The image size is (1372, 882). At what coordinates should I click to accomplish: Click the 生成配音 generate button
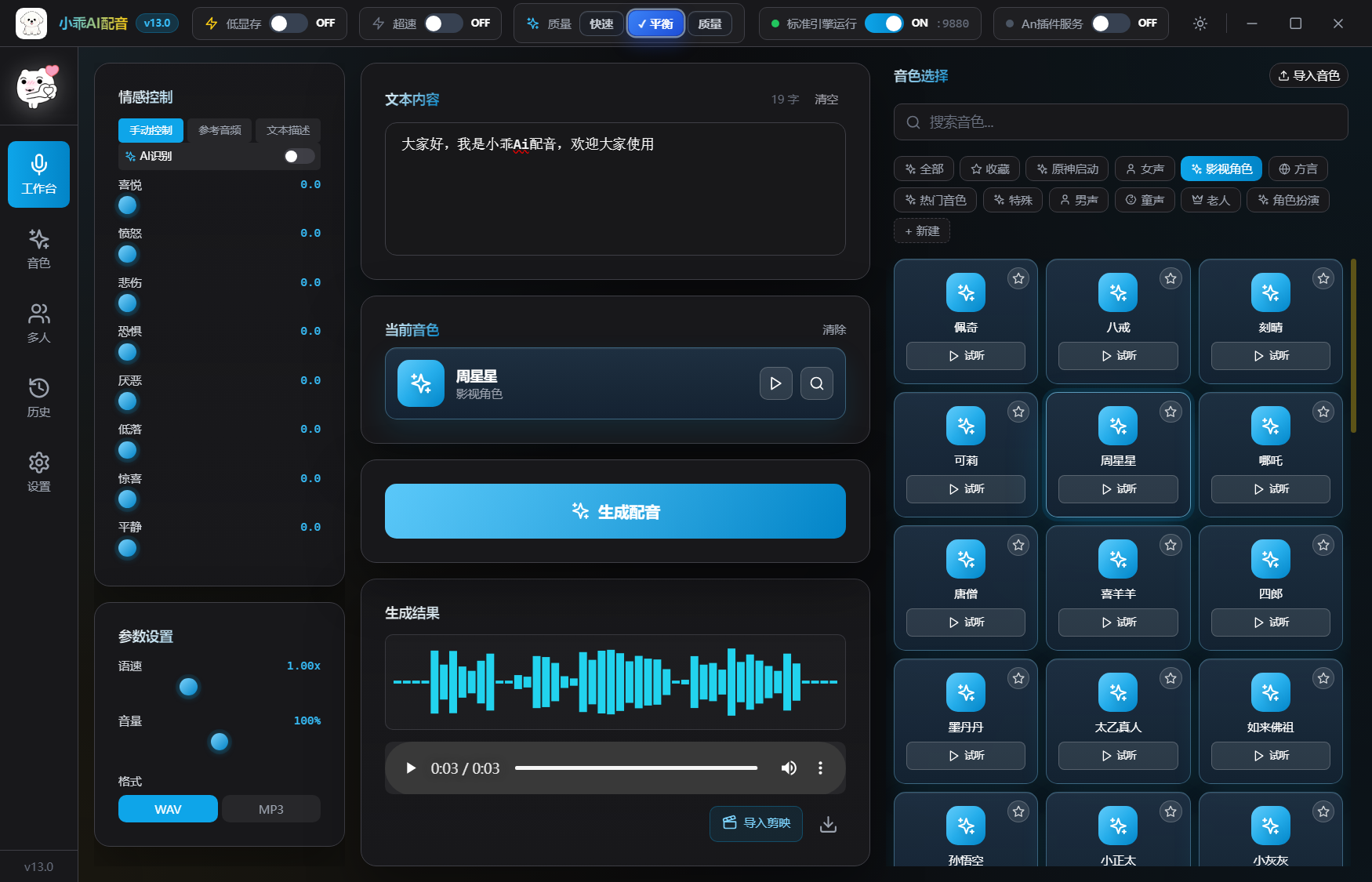(x=615, y=511)
